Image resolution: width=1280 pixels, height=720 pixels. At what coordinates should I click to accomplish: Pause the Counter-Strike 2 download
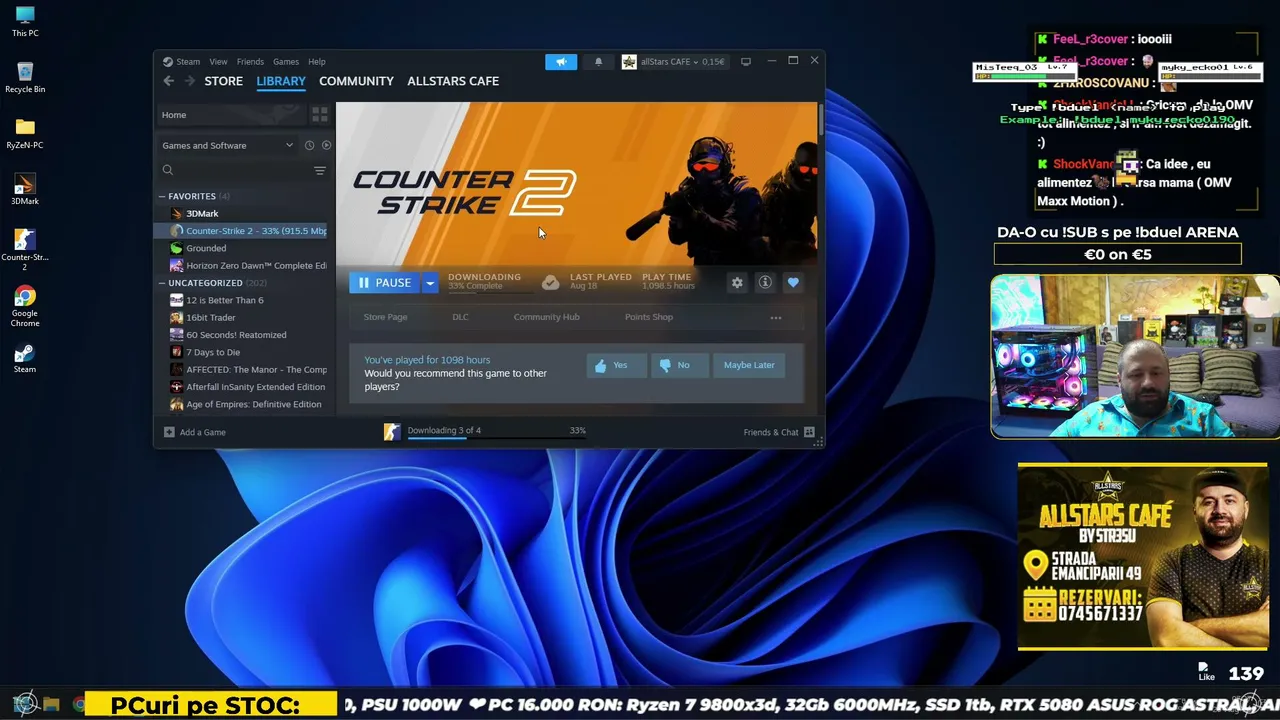[385, 283]
